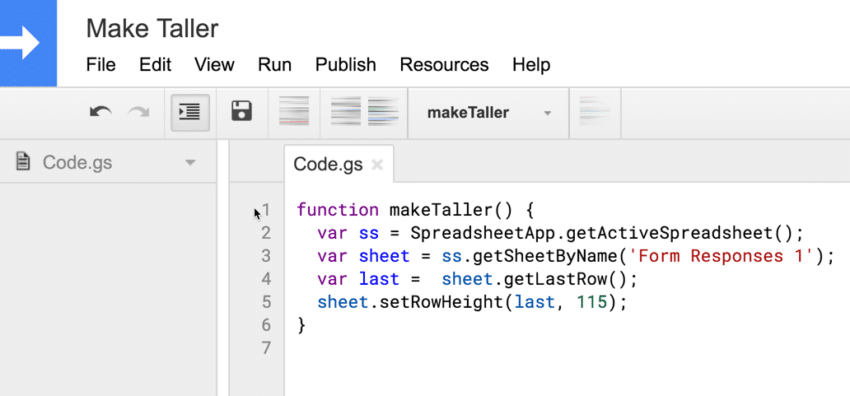Click the closing brace on line 6
Screen dimensions: 850x396
click(301, 325)
